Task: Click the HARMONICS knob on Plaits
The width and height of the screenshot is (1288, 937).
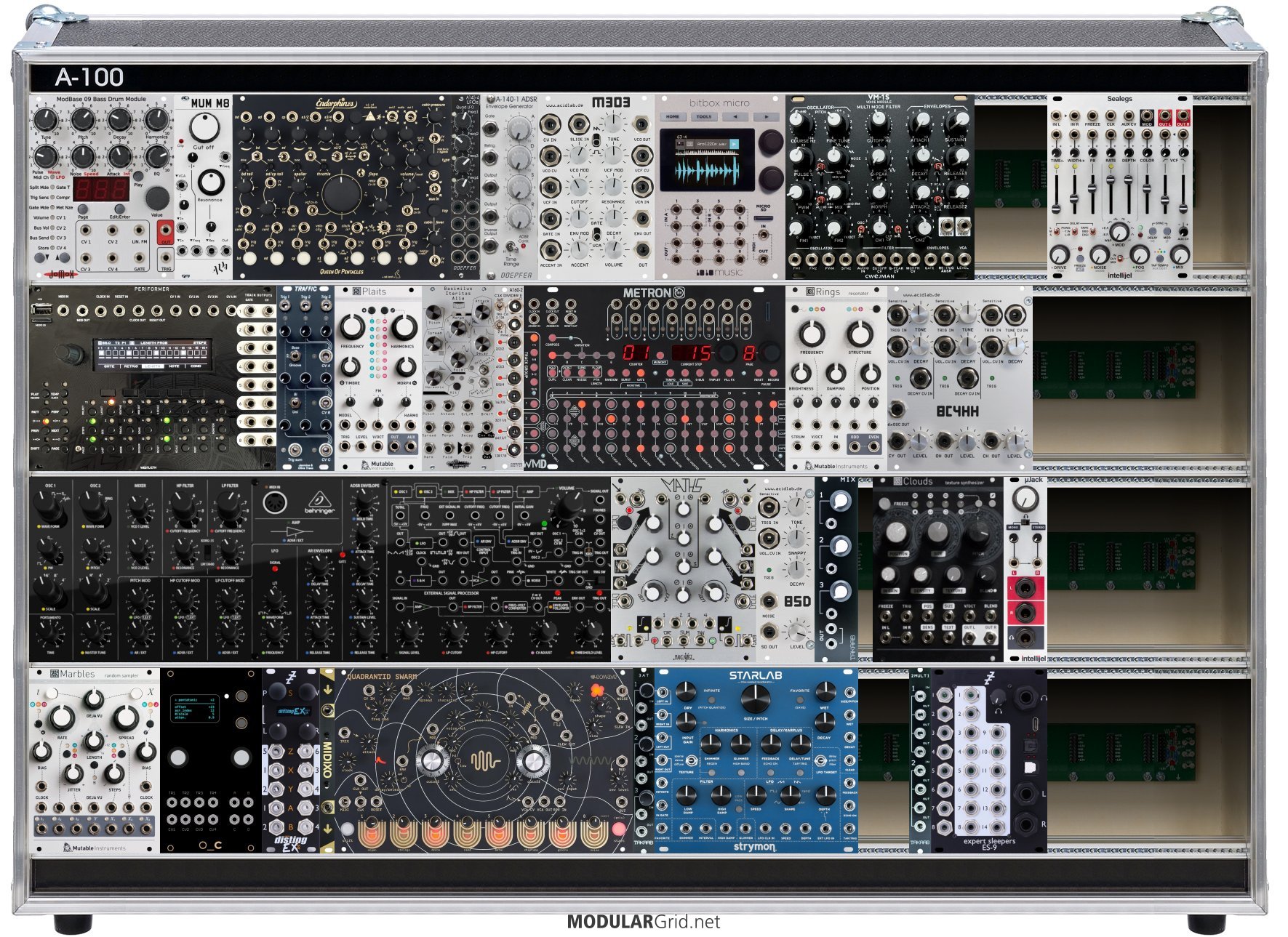Action: (x=404, y=327)
